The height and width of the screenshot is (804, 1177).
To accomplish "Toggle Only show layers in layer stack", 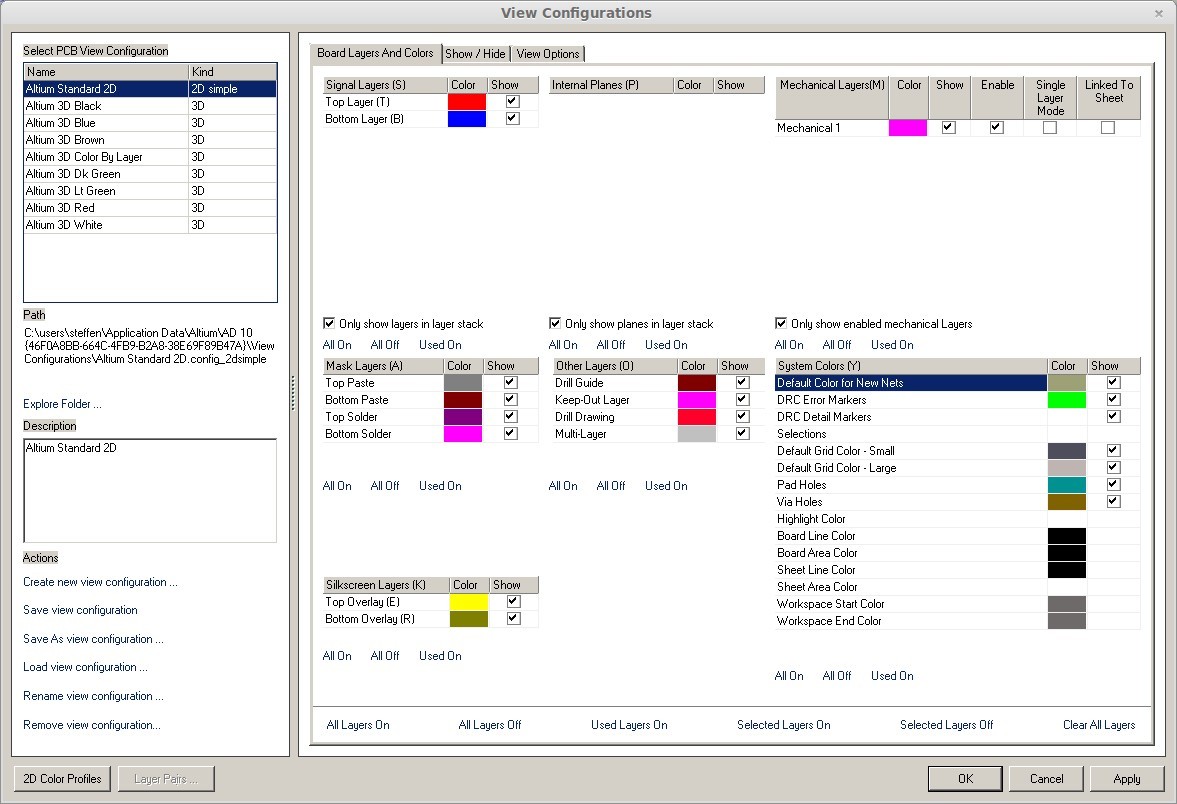I will [x=329, y=324].
